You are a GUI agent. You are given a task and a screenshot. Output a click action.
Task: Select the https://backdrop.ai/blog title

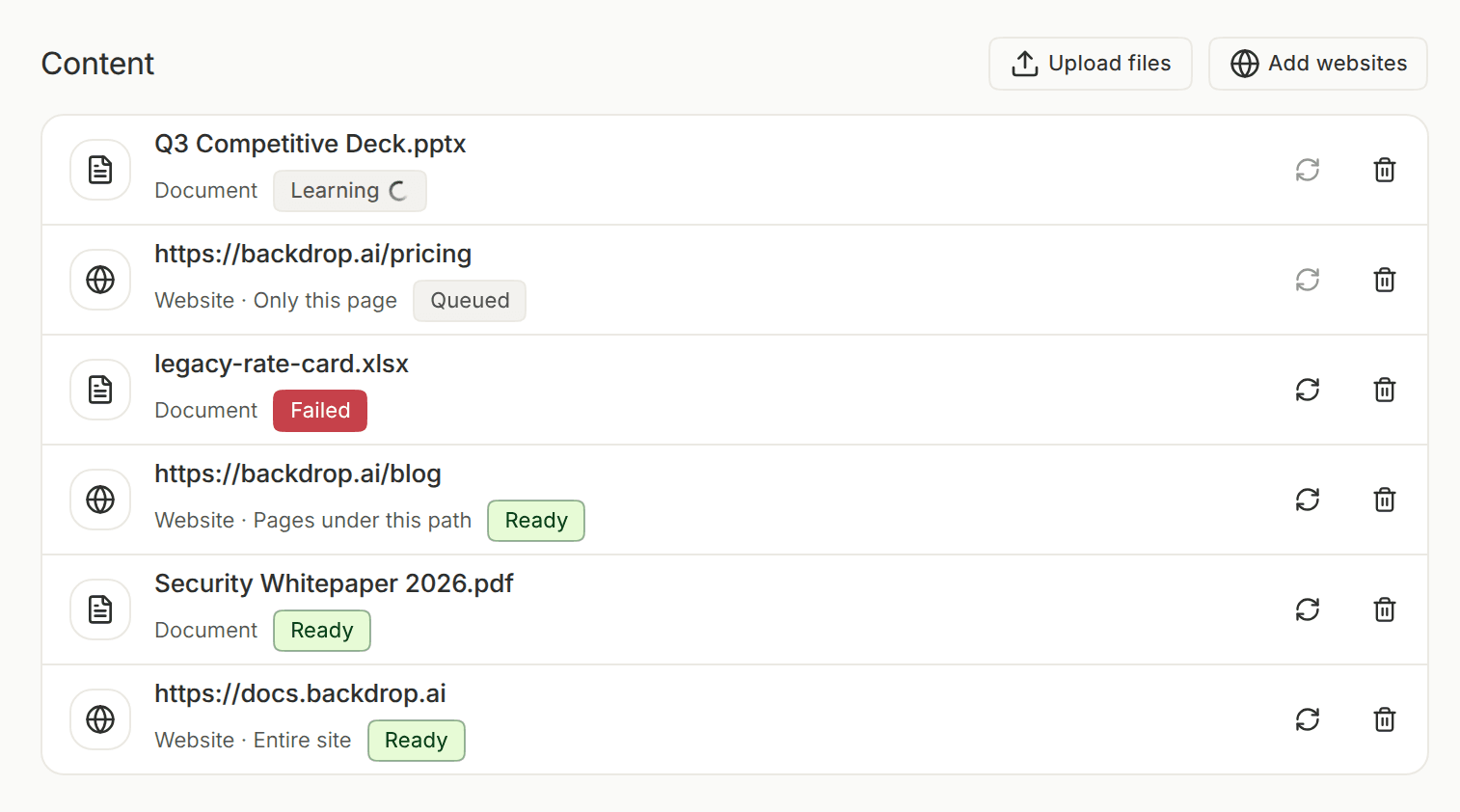298,474
